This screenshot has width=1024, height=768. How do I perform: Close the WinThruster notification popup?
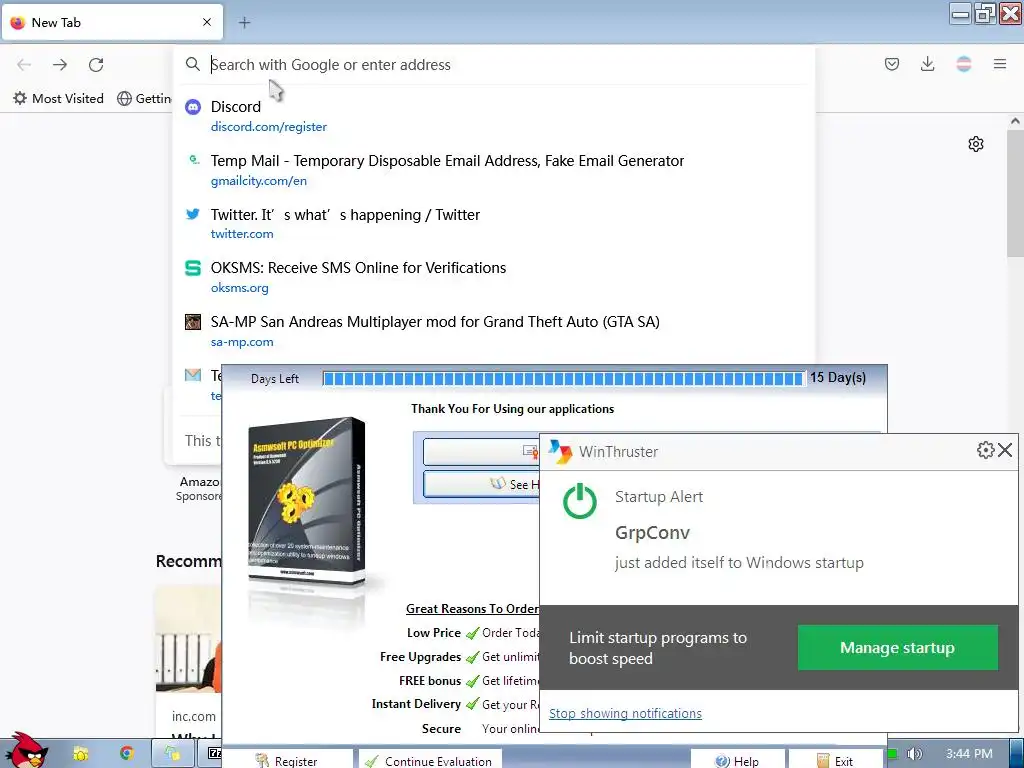point(1005,450)
